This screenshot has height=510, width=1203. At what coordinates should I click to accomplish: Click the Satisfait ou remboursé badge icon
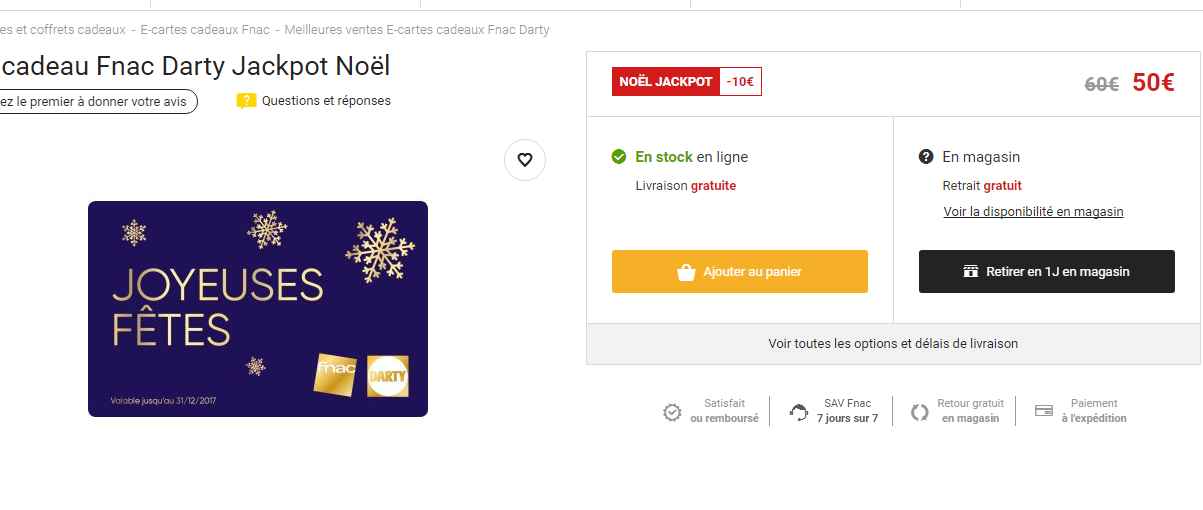click(x=672, y=412)
